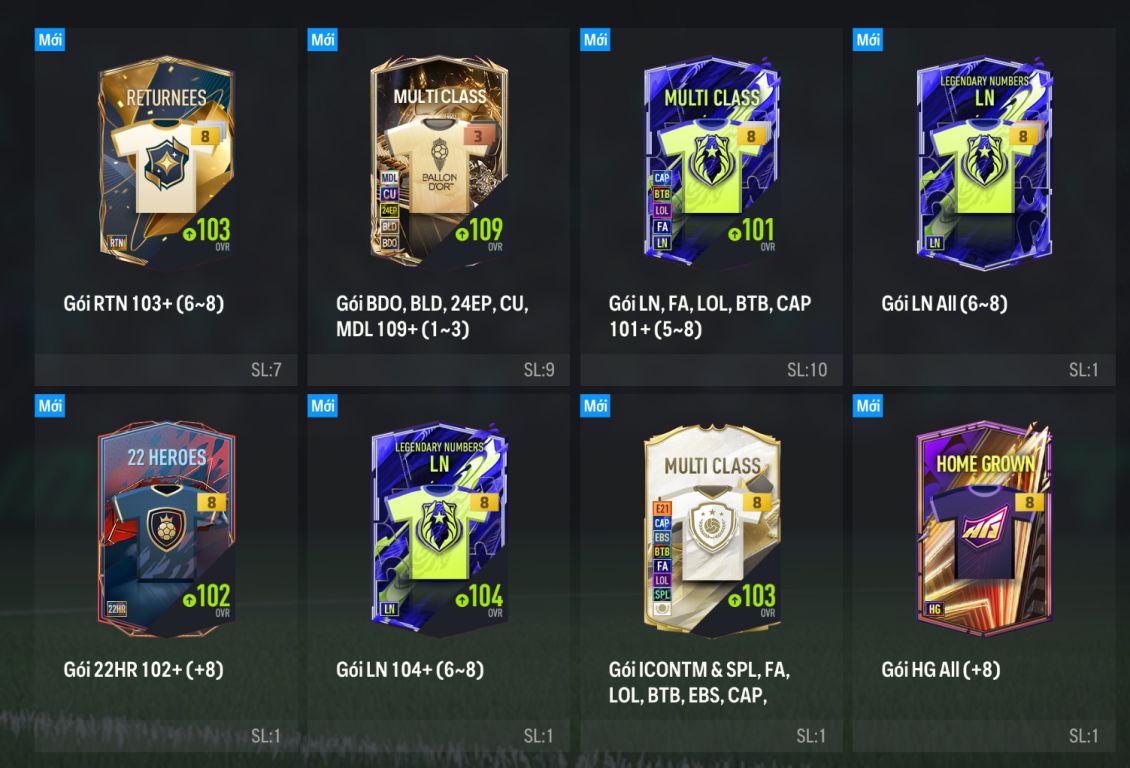Click the Mới badge on the RTN pack
The height and width of the screenshot is (768, 1130).
[x=50, y=40]
